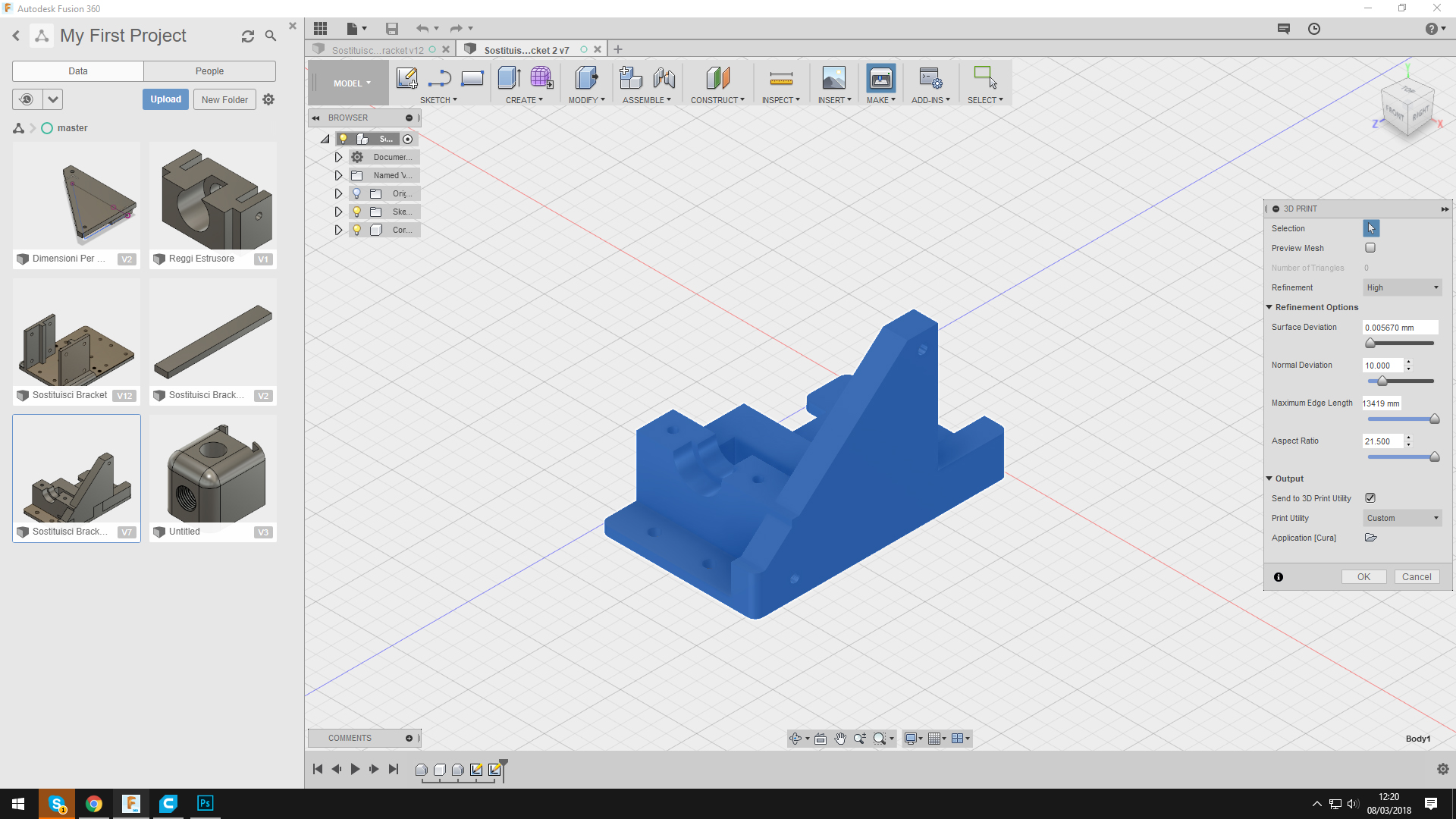Click the Surface Deviation slider handle
This screenshot has height=819, width=1456.
tap(1370, 344)
